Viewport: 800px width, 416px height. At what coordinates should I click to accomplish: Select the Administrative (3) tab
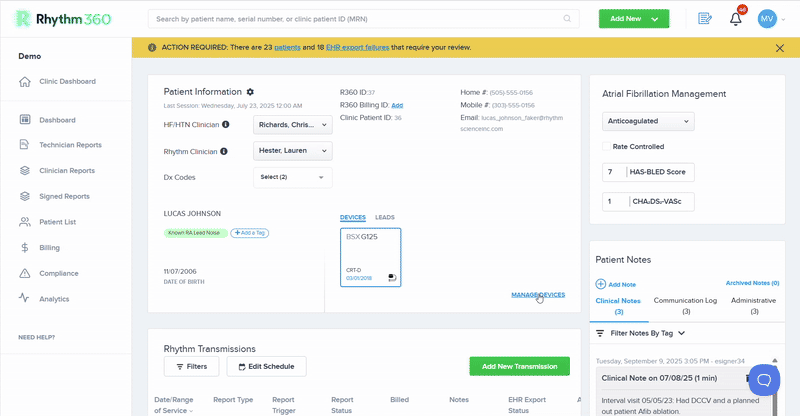click(754, 306)
